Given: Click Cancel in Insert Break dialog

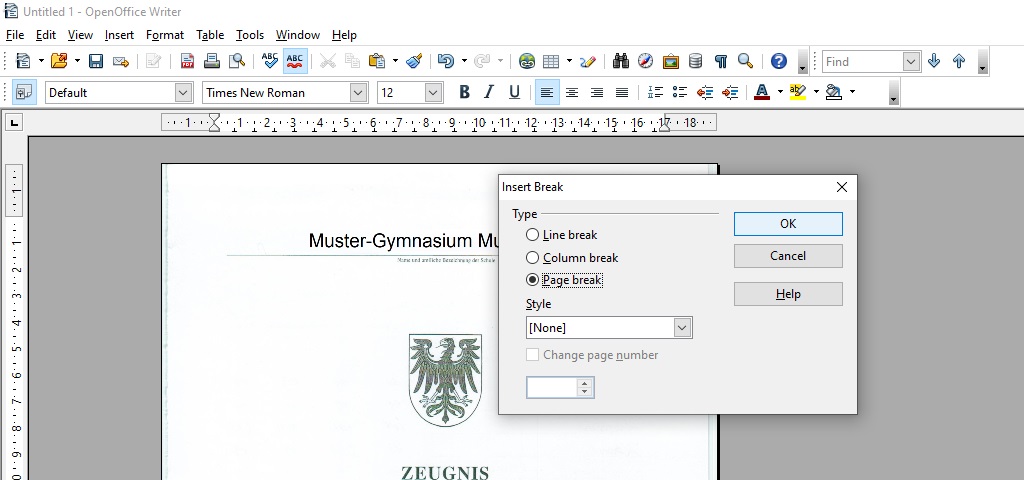Looking at the screenshot, I should point(788,256).
